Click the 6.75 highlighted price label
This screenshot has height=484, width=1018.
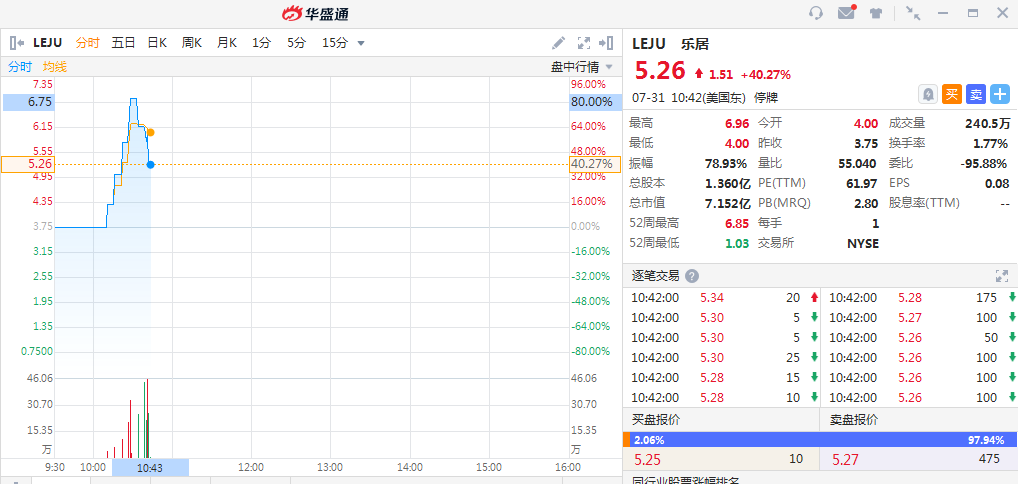point(29,102)
